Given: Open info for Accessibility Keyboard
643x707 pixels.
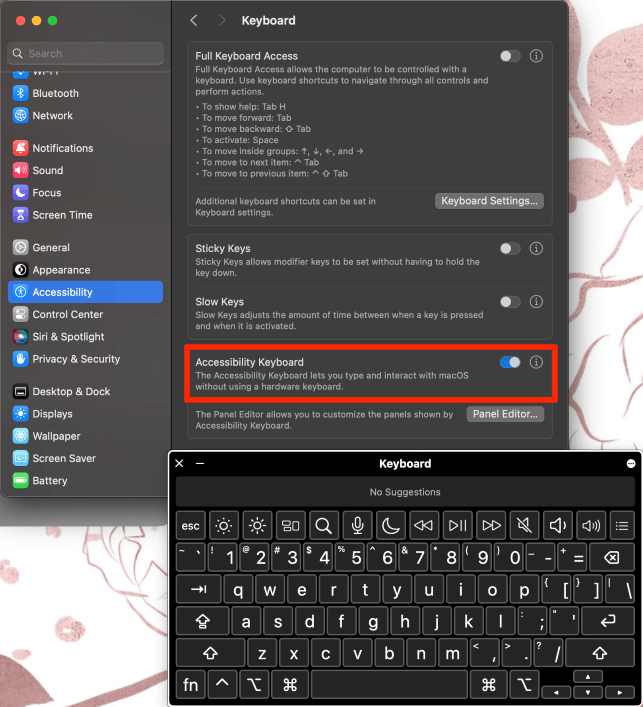Looking at the screenshot, I should 536,362.
